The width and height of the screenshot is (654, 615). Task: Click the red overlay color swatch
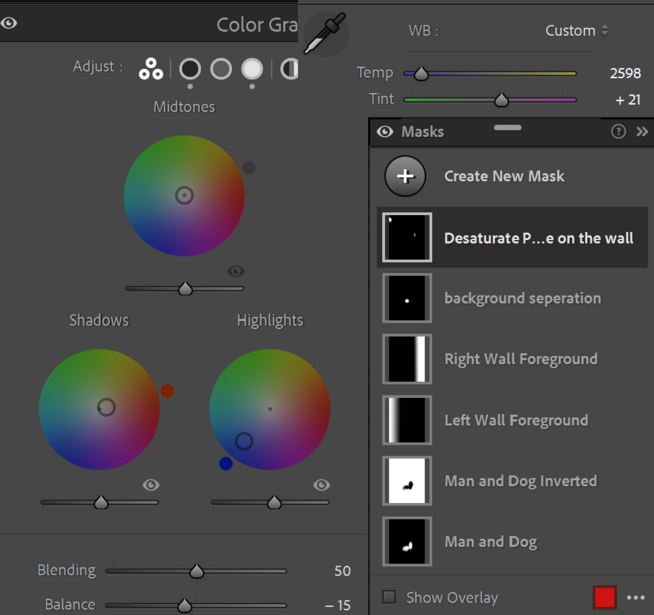tap(605, 597)
